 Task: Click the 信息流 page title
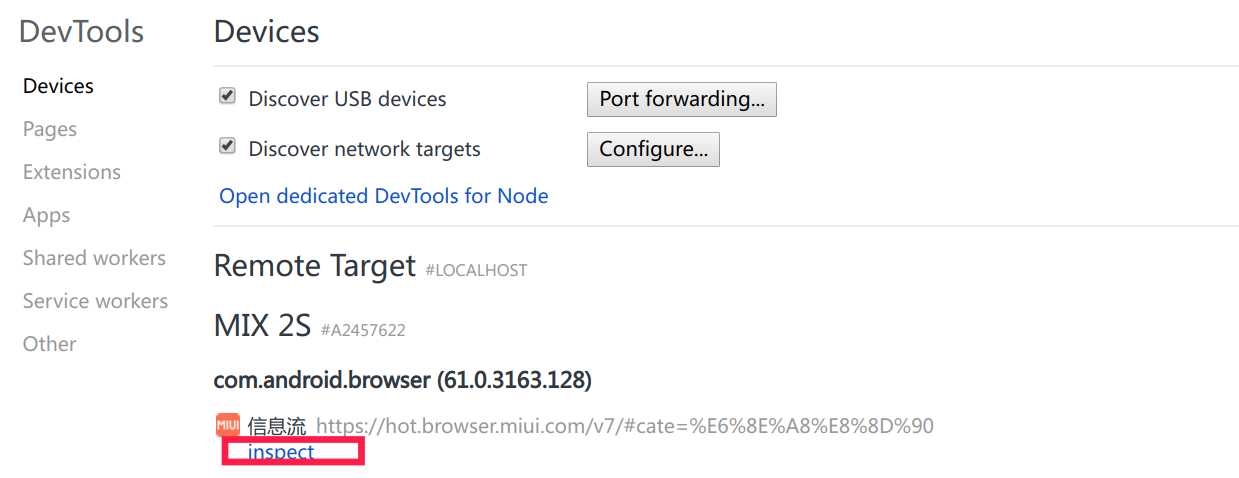(x=277, y=426)
